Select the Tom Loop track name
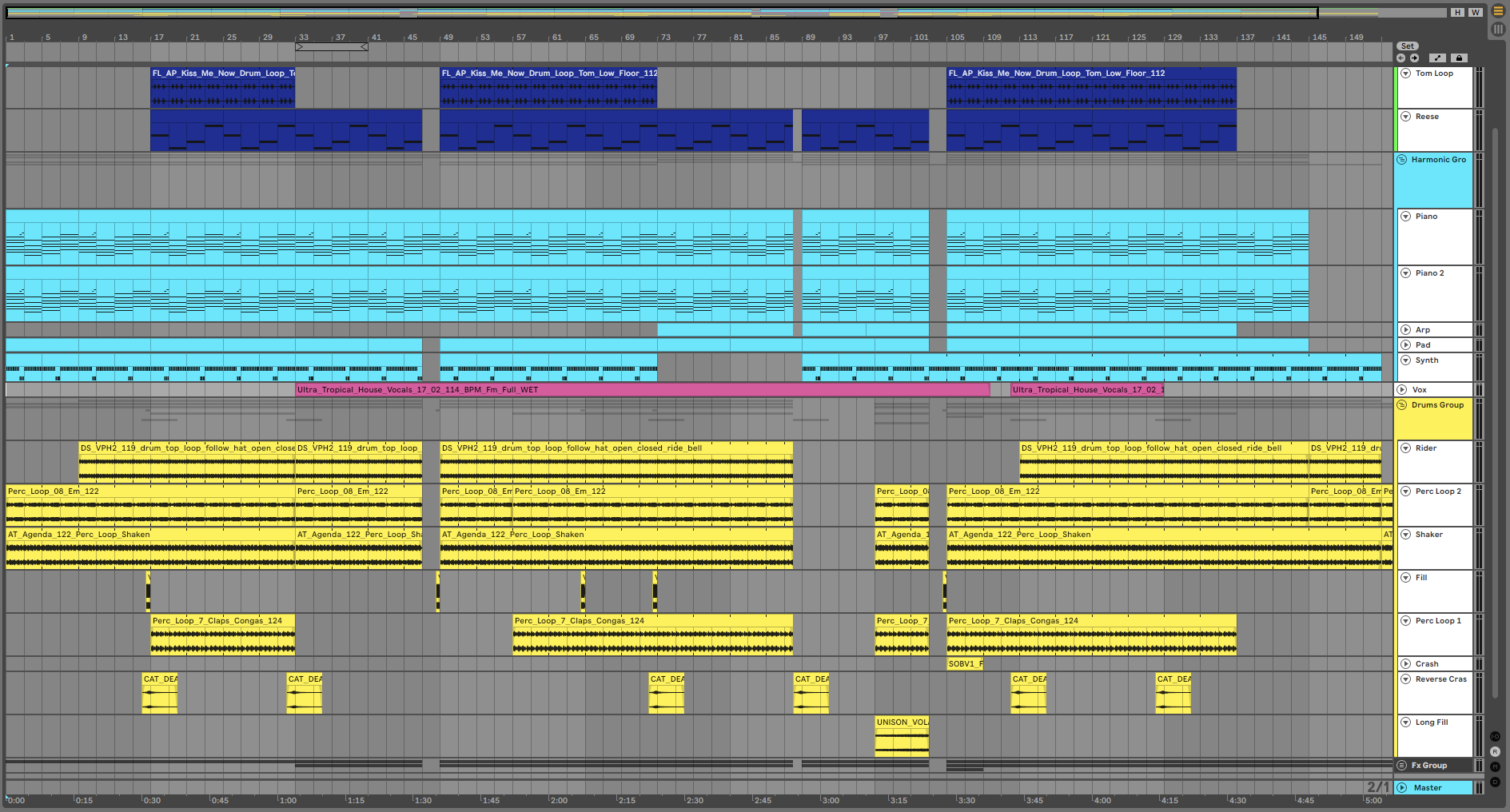 (1434, 74)
